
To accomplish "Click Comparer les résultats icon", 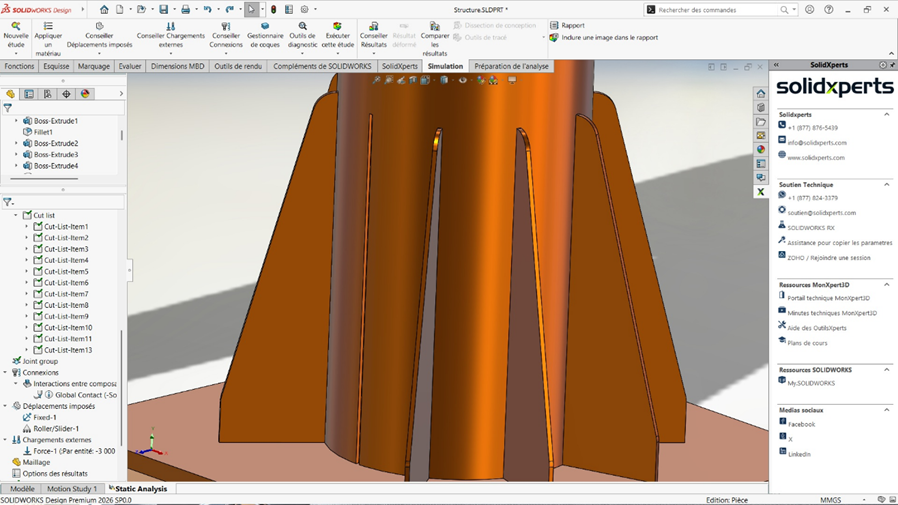I will (434, 27).
